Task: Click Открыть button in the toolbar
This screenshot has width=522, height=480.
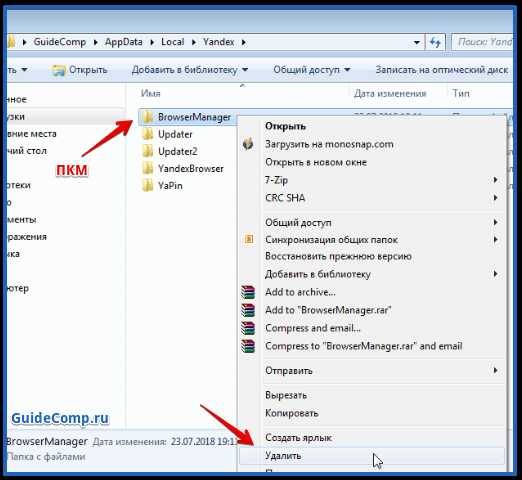Action: pyautogui.click(x=80, y=70)
